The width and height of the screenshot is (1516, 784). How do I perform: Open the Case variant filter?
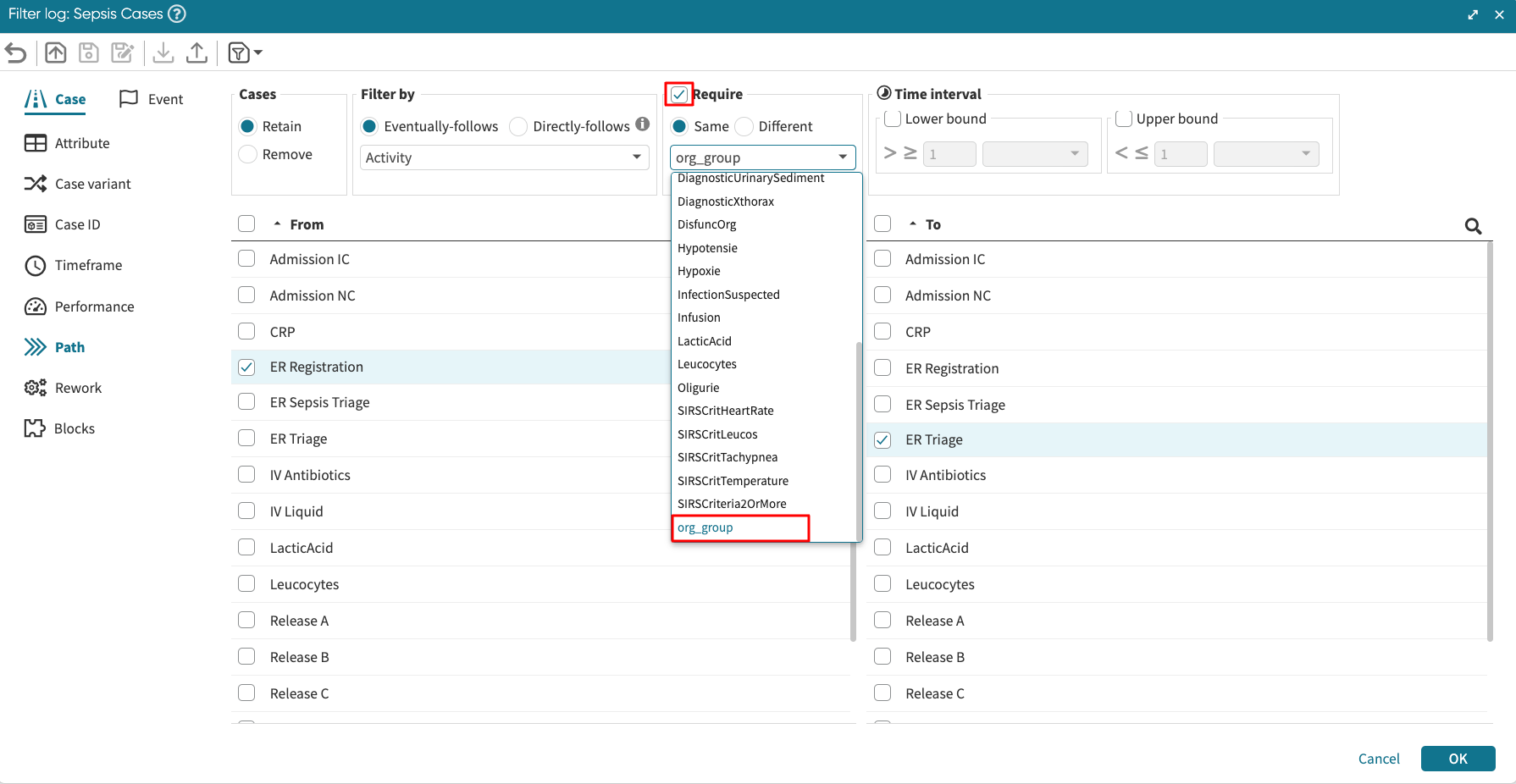point(92,184)
